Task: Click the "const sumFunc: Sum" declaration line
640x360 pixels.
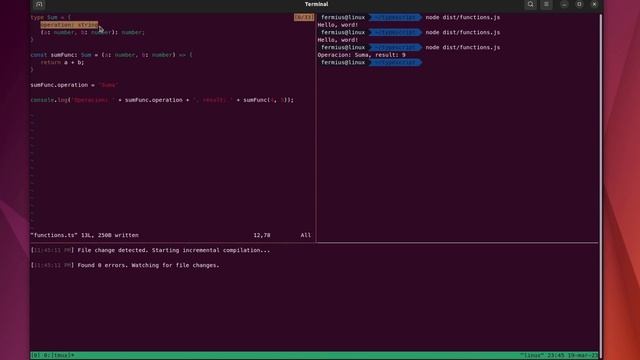Action: (111, 55)
